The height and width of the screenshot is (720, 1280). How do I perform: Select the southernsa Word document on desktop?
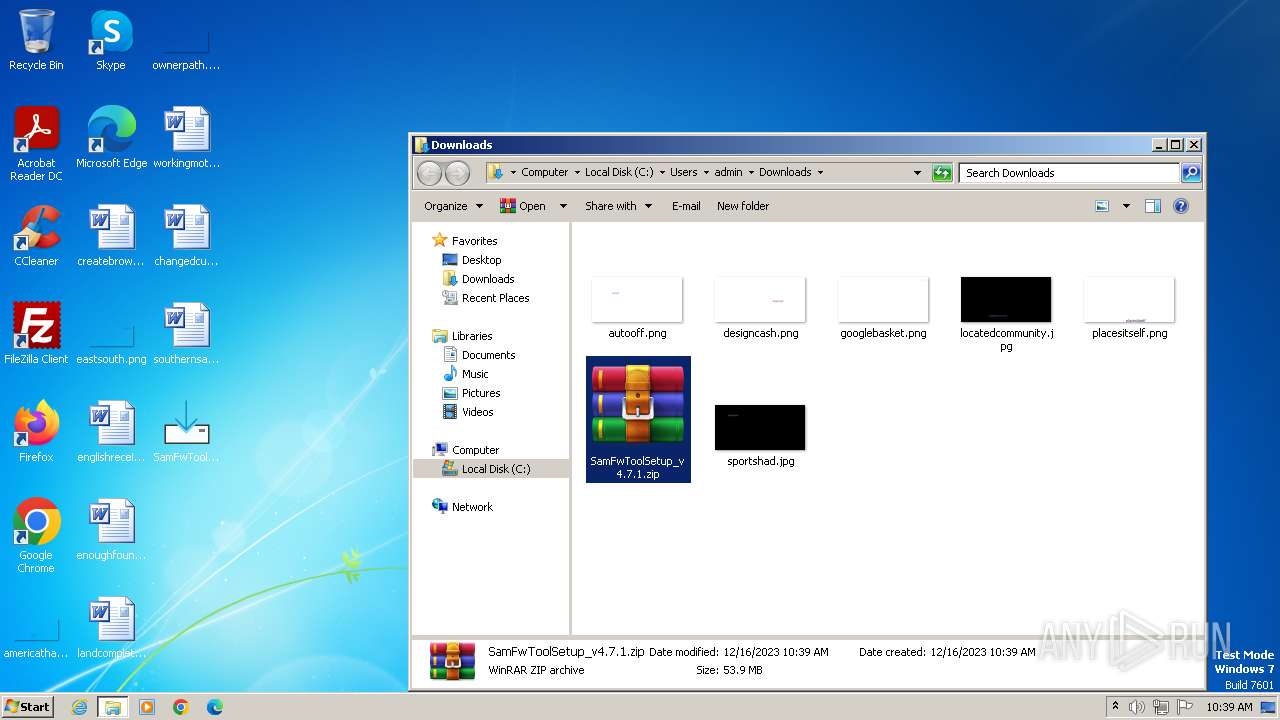point(186,333)
